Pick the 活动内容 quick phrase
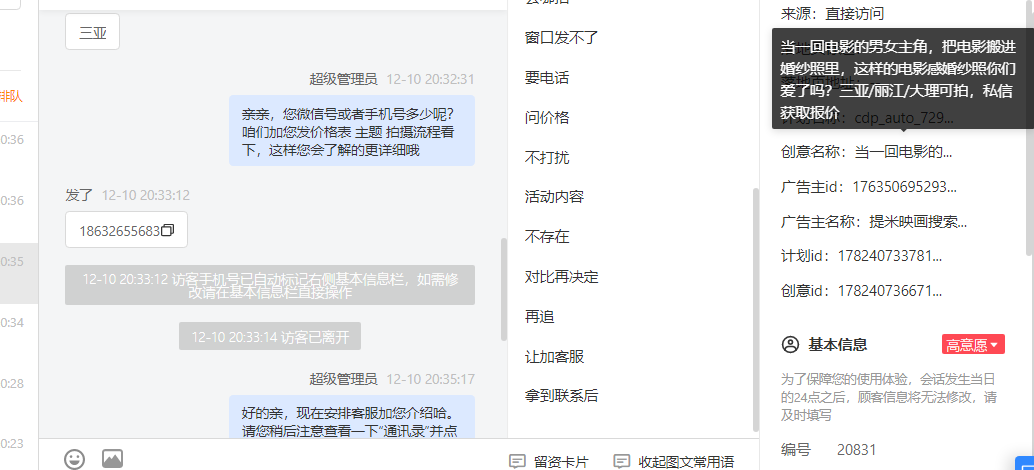The height and width of the screenshot is (470, 1034). tap(554, 196)
